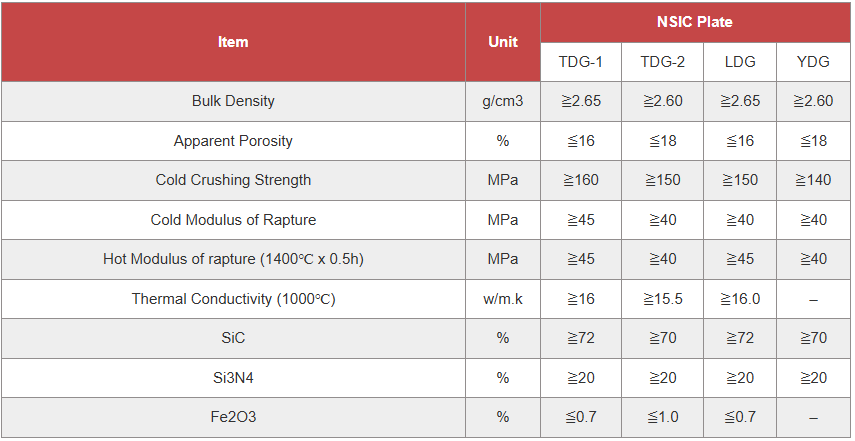The width and height of the screenshot is (855, 441).
Task: Select Hot Modulus of rapture row label
Action: pos(233,259)
